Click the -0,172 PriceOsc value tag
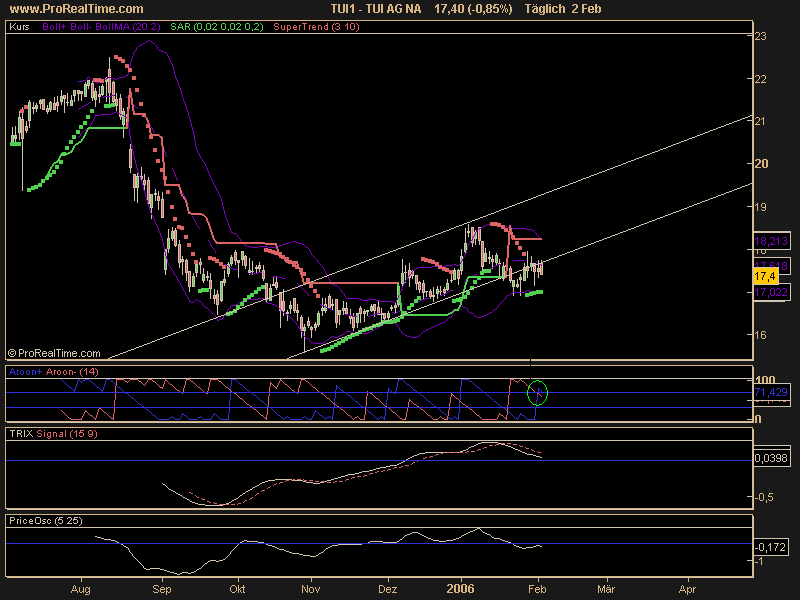Viewport: 800px width, 600px height. [x=772, y=547]
